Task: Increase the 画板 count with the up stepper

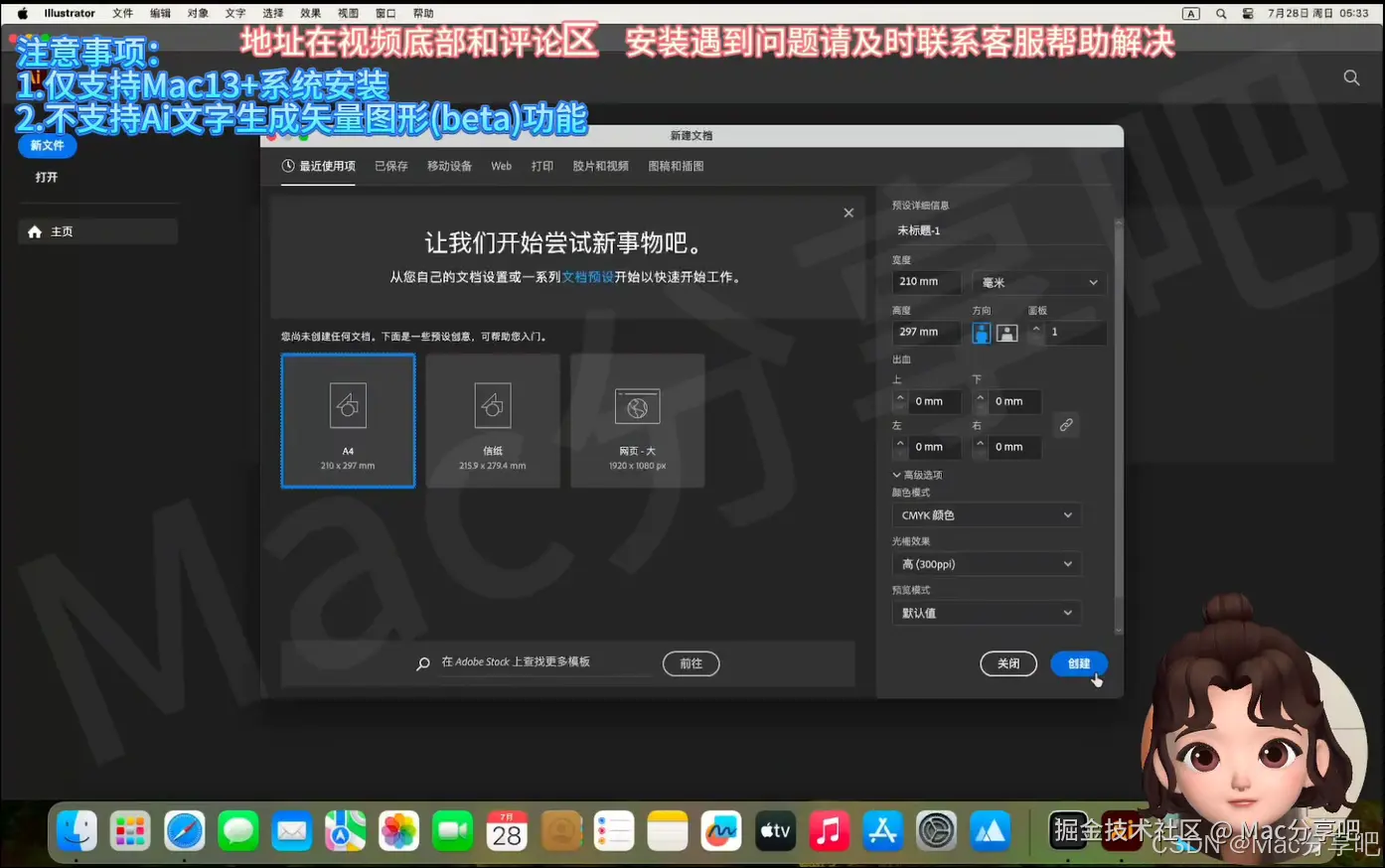Action: (x=1036, y=327)
